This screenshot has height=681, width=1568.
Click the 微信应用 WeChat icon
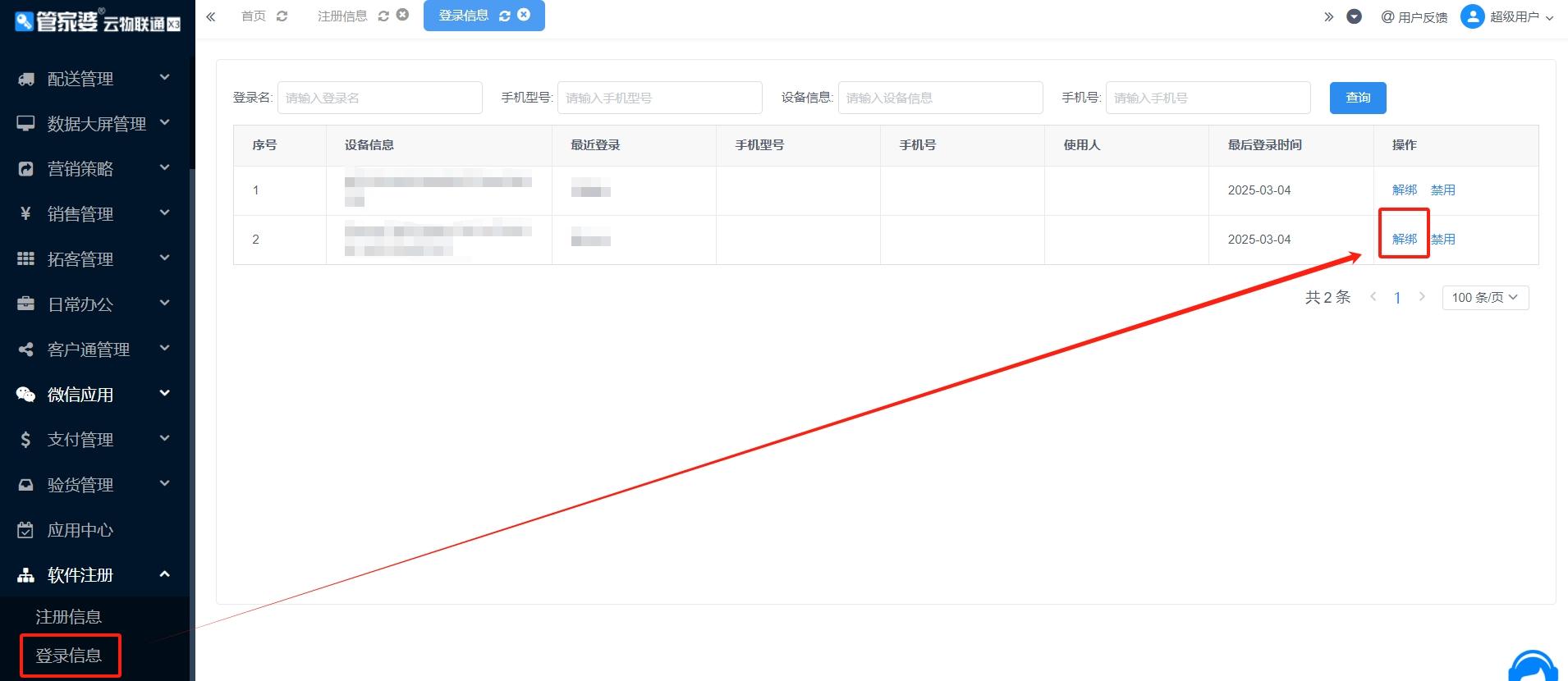(26, 395)
